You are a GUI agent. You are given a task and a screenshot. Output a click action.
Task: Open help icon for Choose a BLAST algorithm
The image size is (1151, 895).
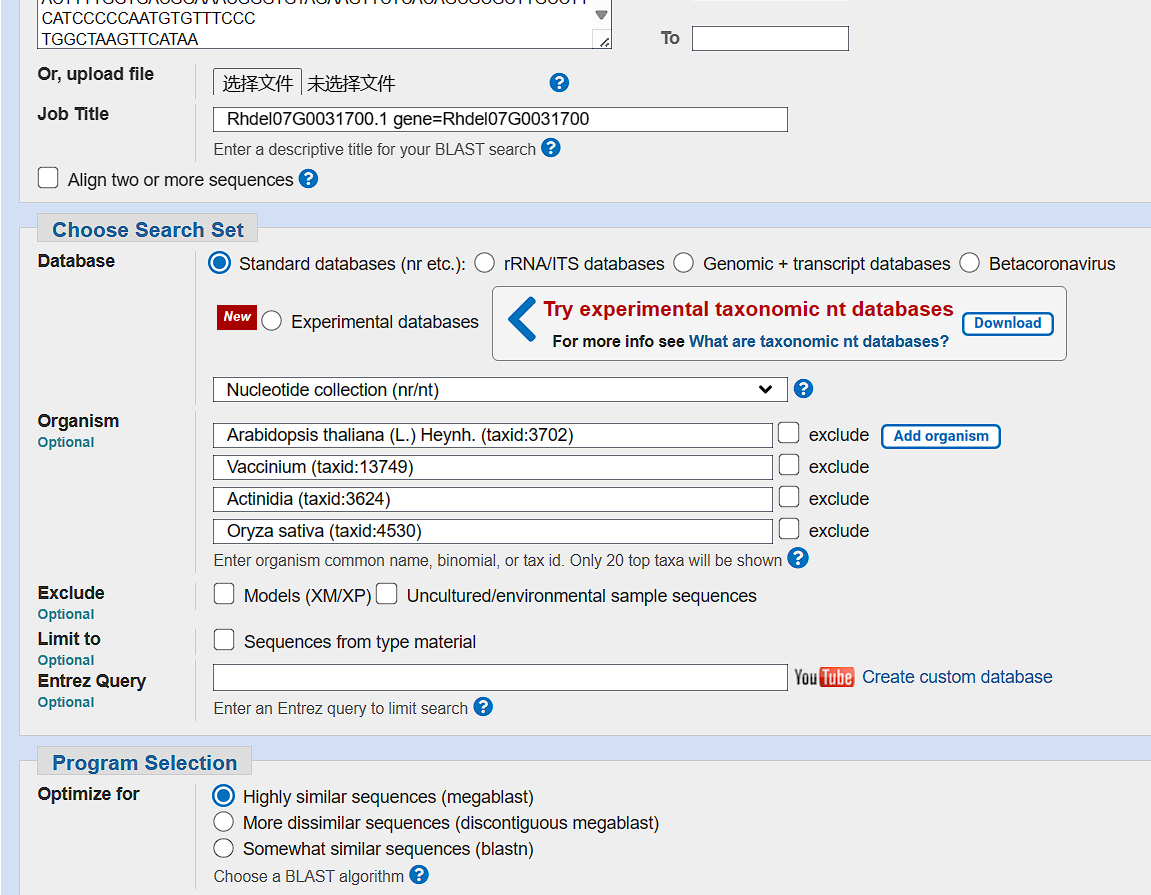419,874
